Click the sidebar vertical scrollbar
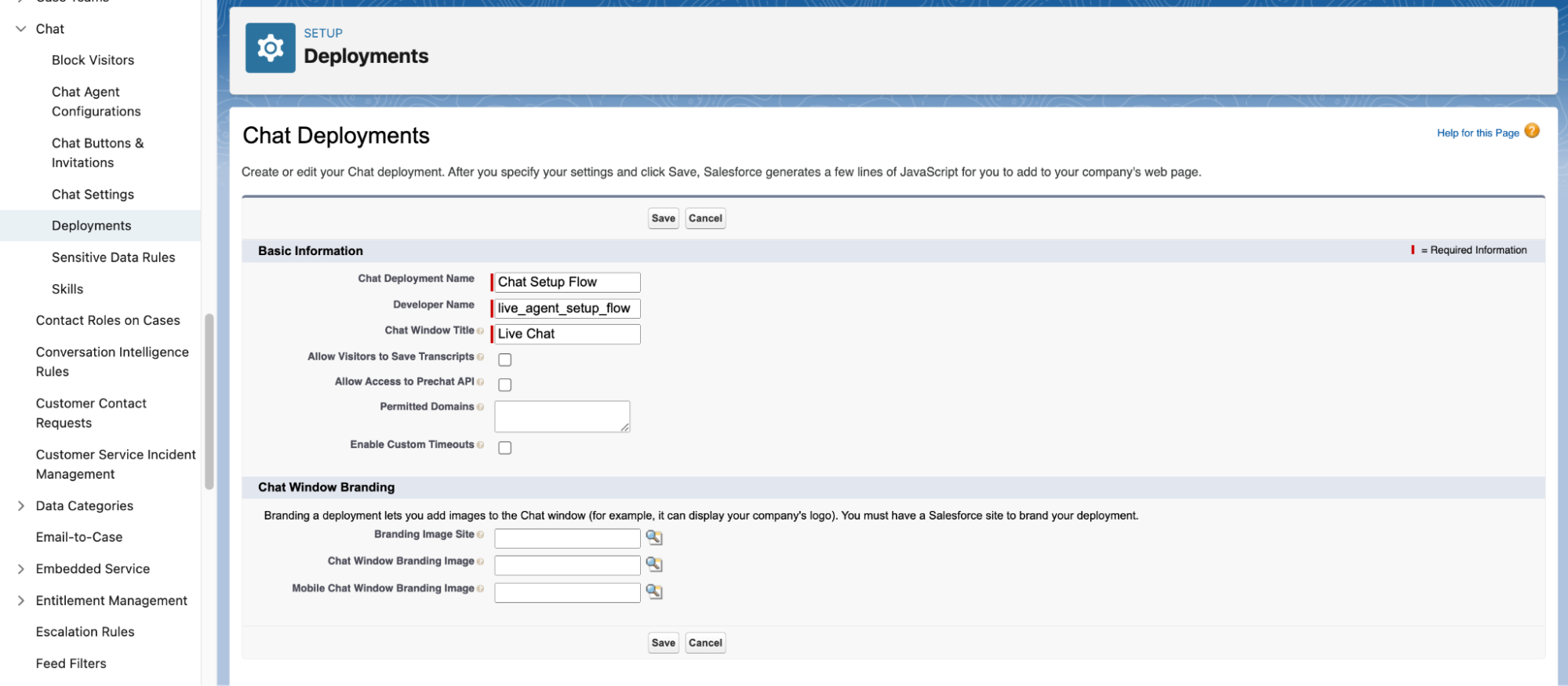The height and width of the screenshot is (686, 1568). click(x=209, y=400)
